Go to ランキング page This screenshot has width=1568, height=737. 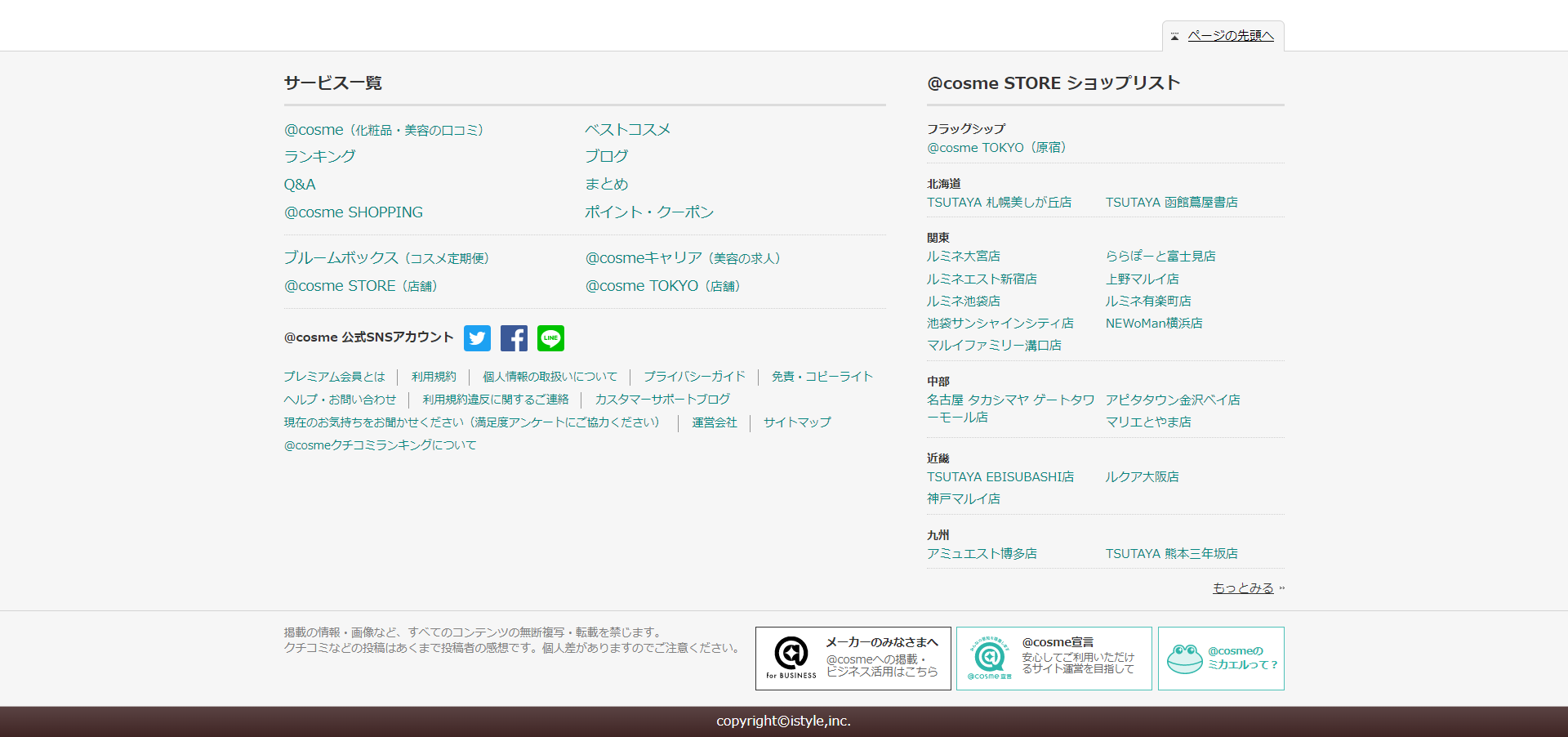pyautogui.click(x=319, y=157)
